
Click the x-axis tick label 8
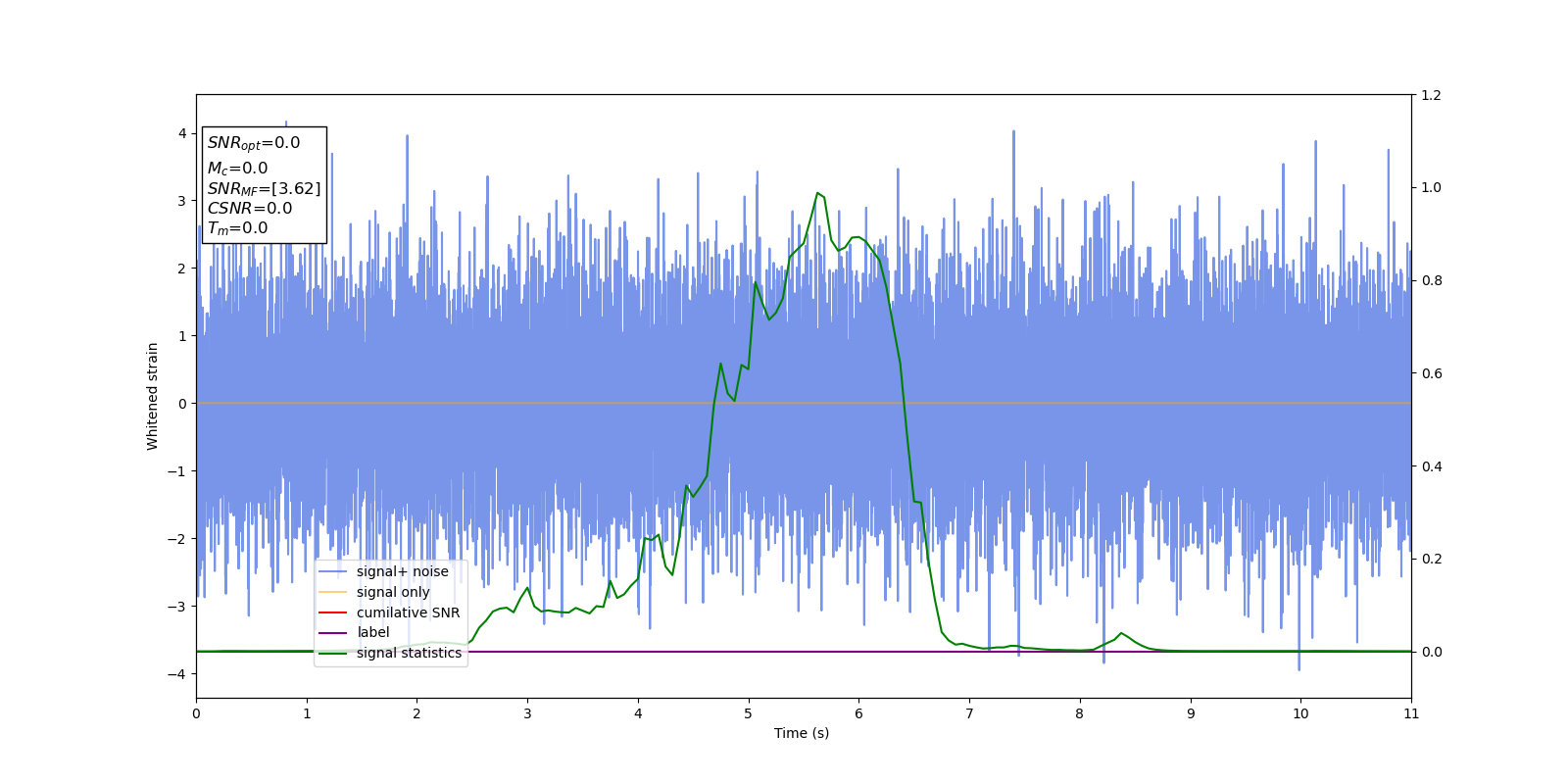(x=1080, y=713)
